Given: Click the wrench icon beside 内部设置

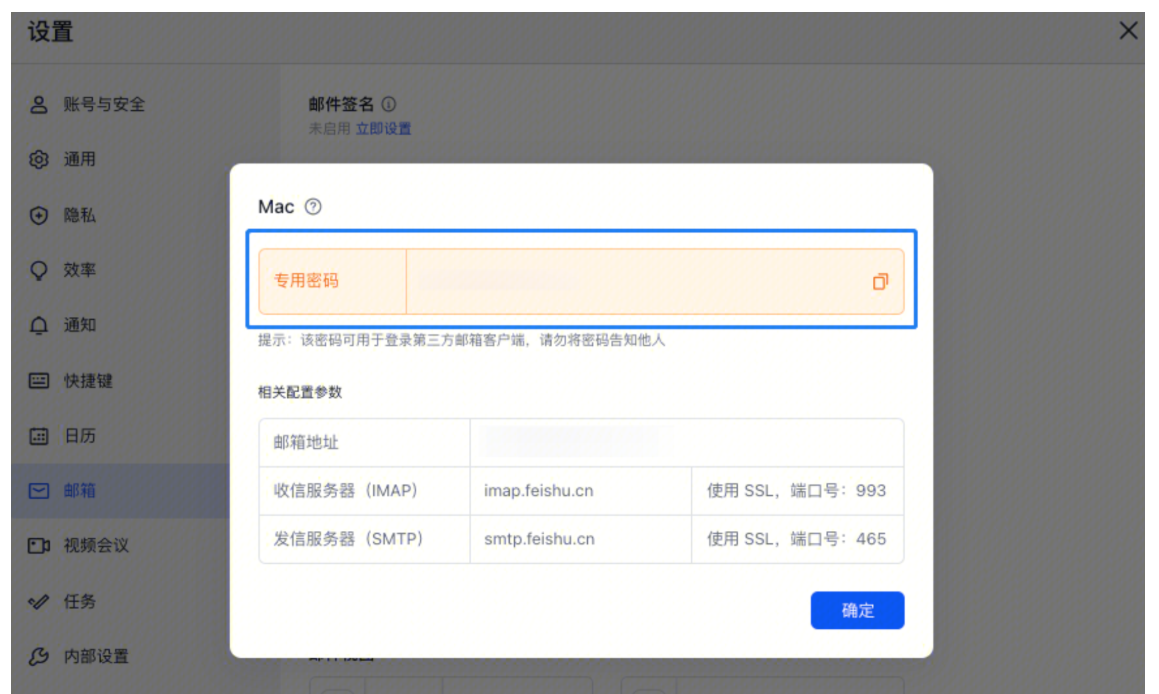Looking at the screenshot, I should [x=38, y=656].
